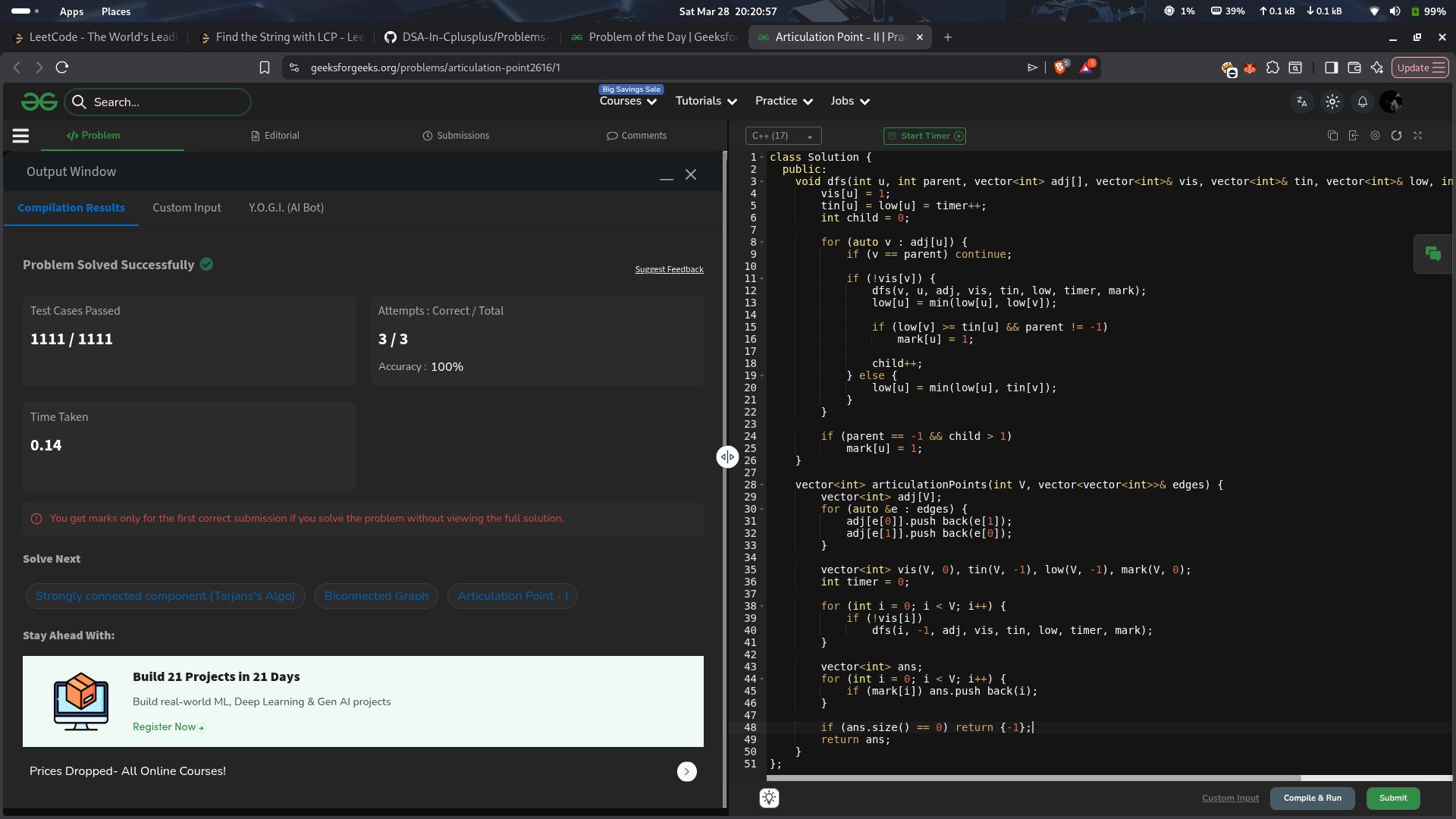Click the green Submit button
The image size is (1456, 819).
point(1392,798)
